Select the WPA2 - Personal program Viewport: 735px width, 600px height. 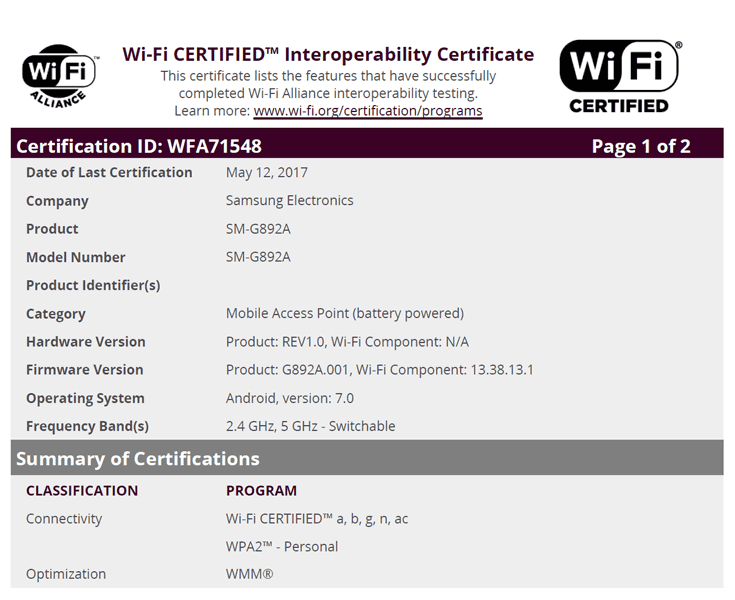tap(282, 547)
